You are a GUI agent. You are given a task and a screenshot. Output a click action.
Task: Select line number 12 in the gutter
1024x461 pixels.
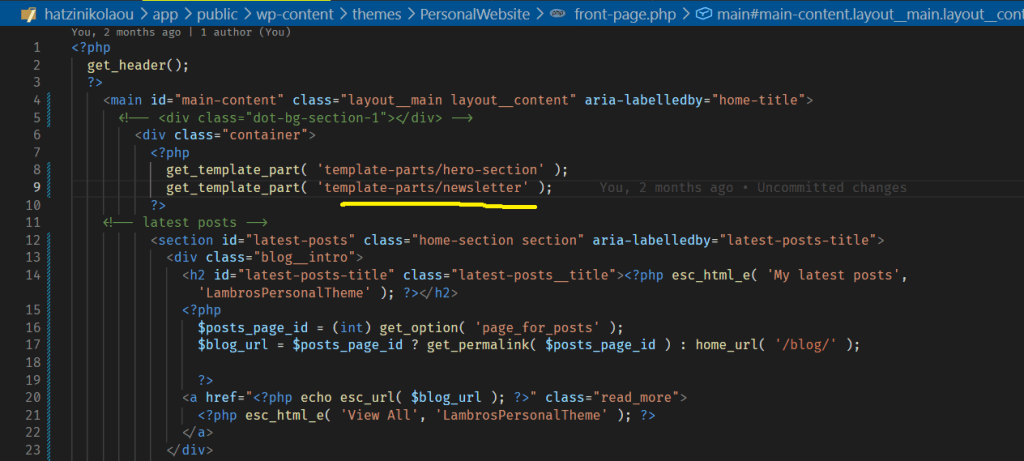point(33,240)
